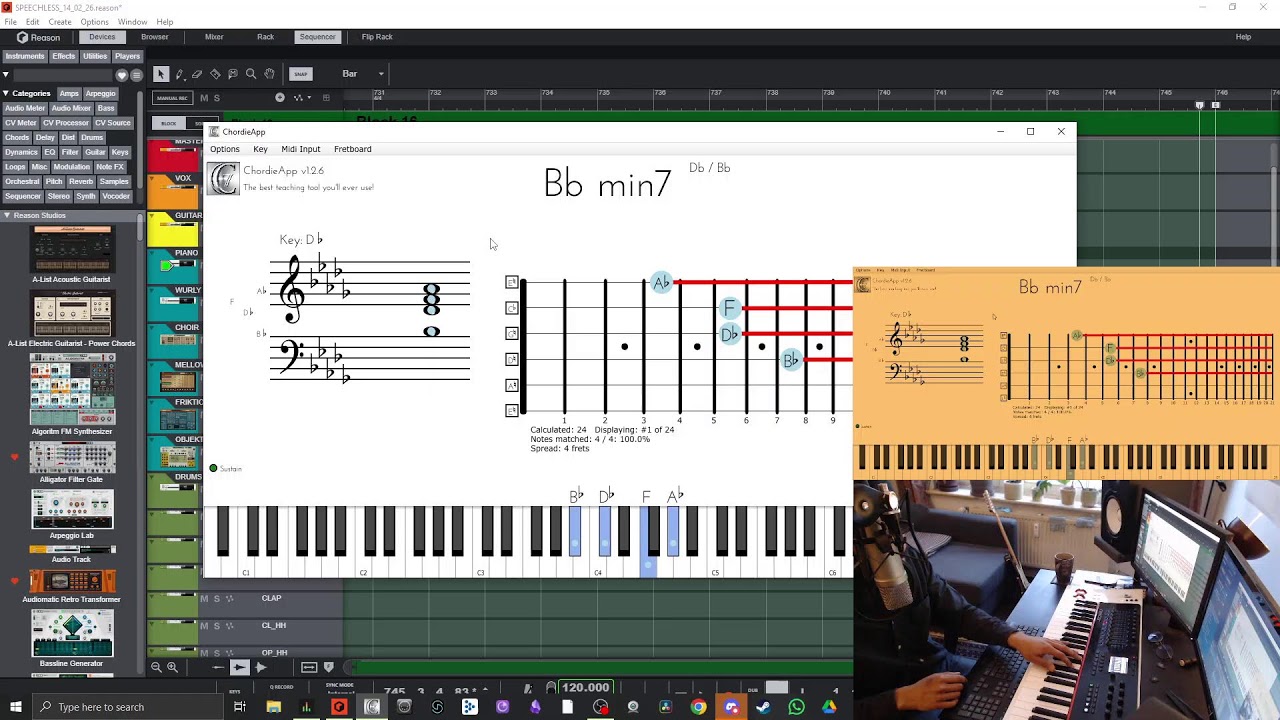Solo the CL_HH track

click(216, 626)
